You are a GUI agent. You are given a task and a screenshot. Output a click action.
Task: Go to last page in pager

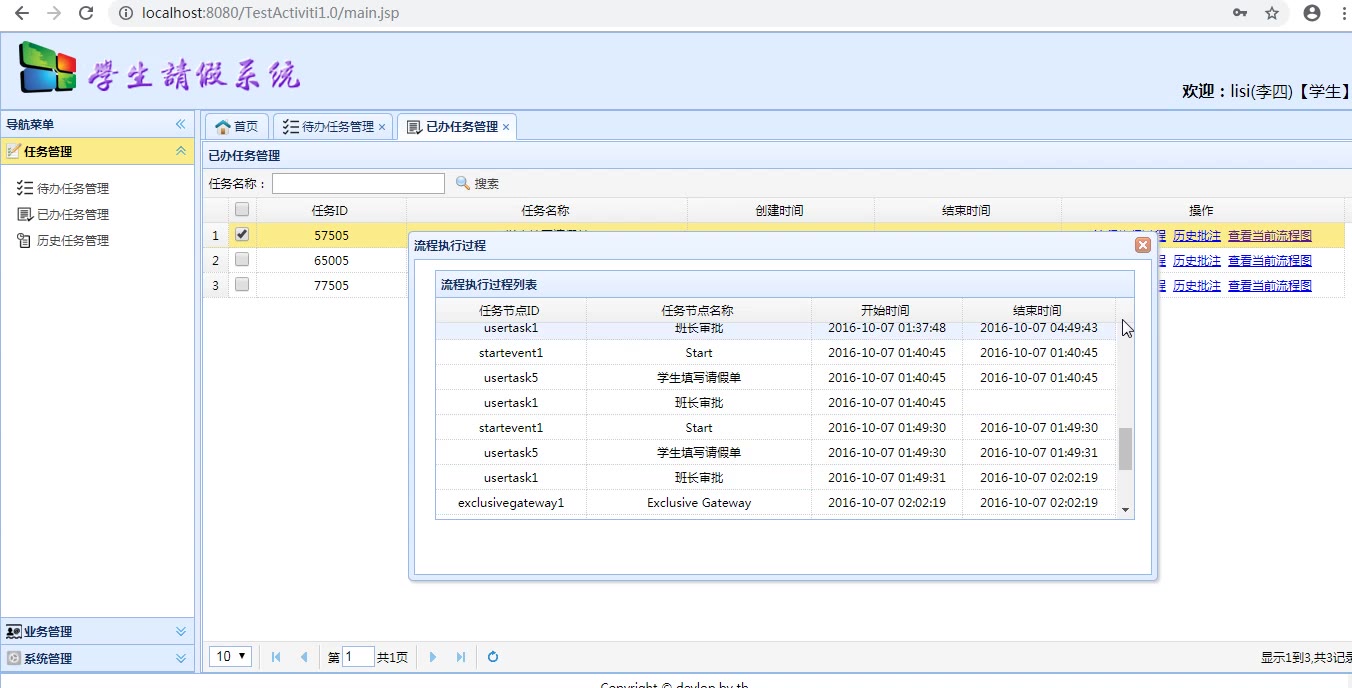[x=461, y=657]
